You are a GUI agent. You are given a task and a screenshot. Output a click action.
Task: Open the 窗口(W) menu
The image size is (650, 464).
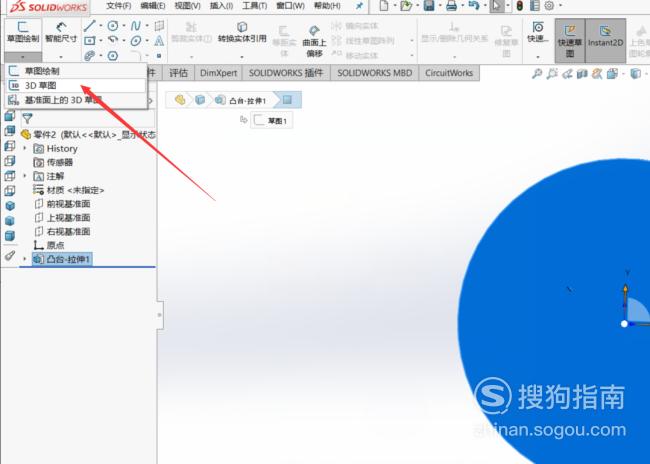tap(290, 6)
